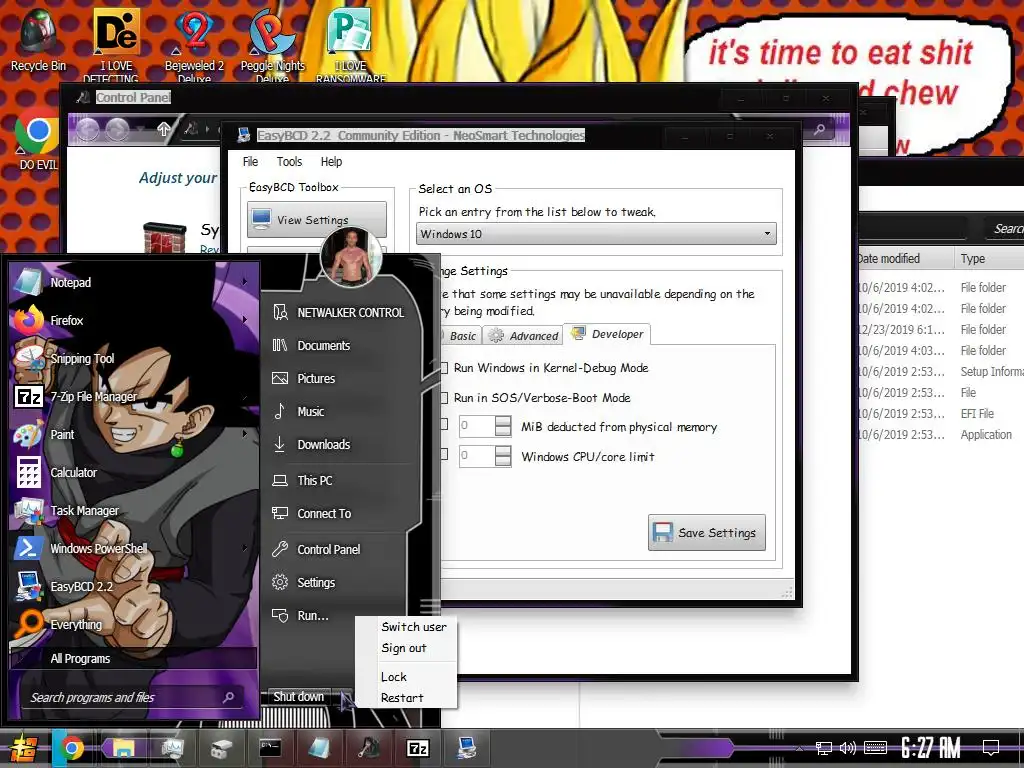Click the user account picture in Start menu

pos(351,257)
